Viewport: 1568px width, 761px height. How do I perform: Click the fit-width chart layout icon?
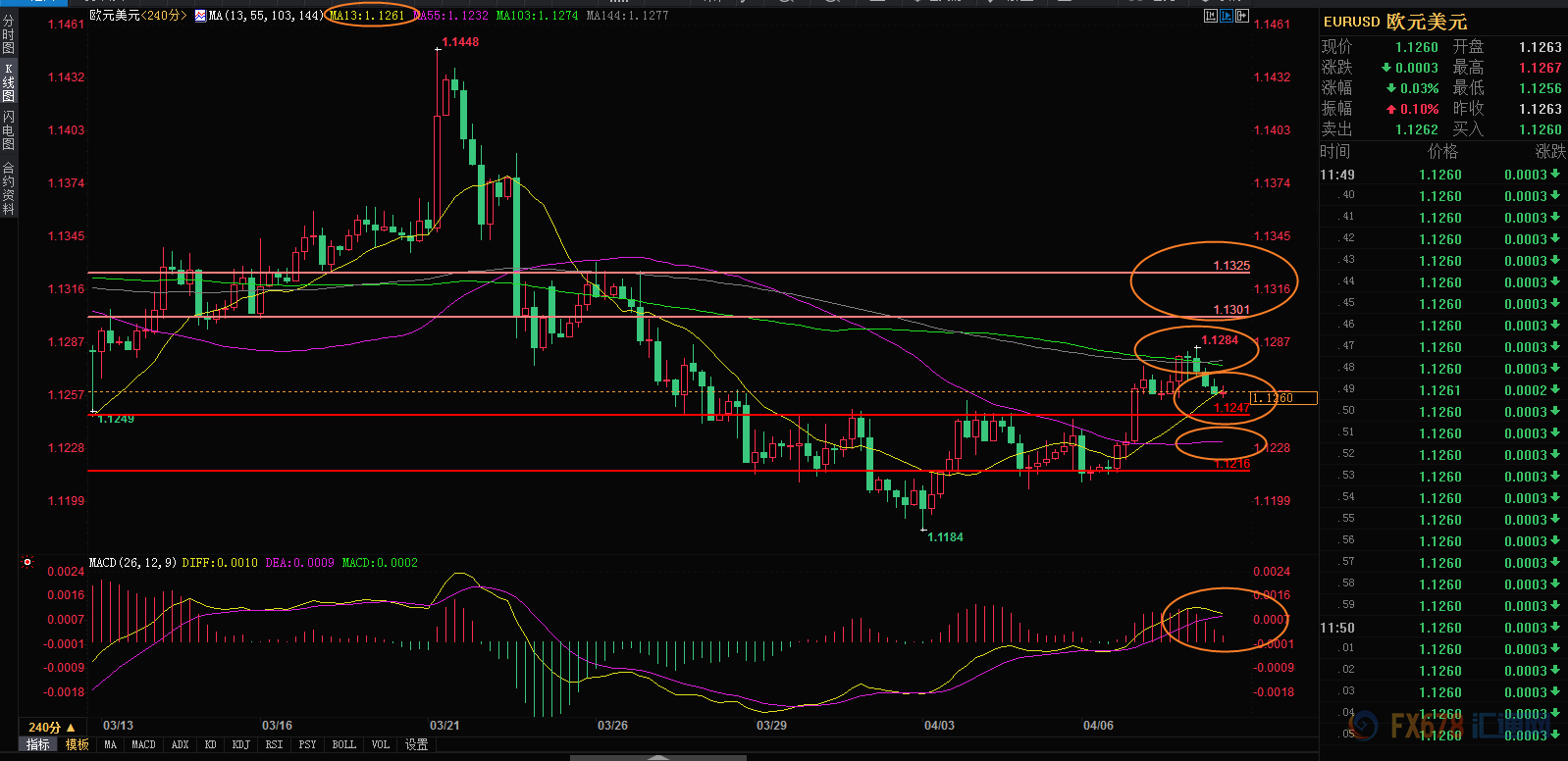pos(1211,16)
